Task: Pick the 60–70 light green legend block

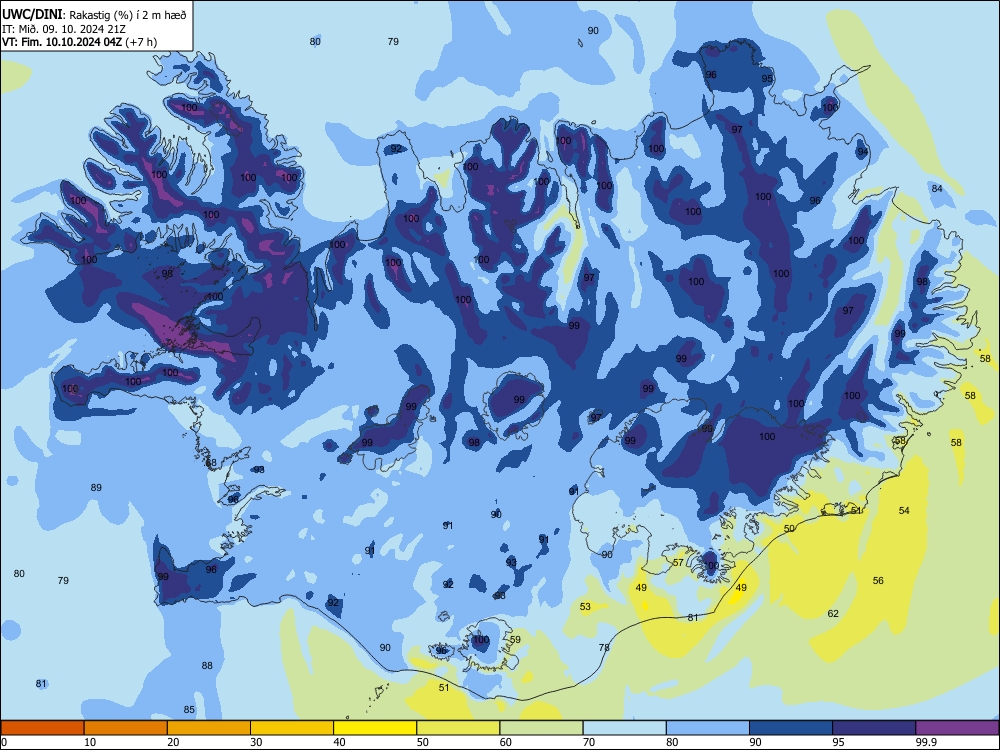Action: point(541,728)
